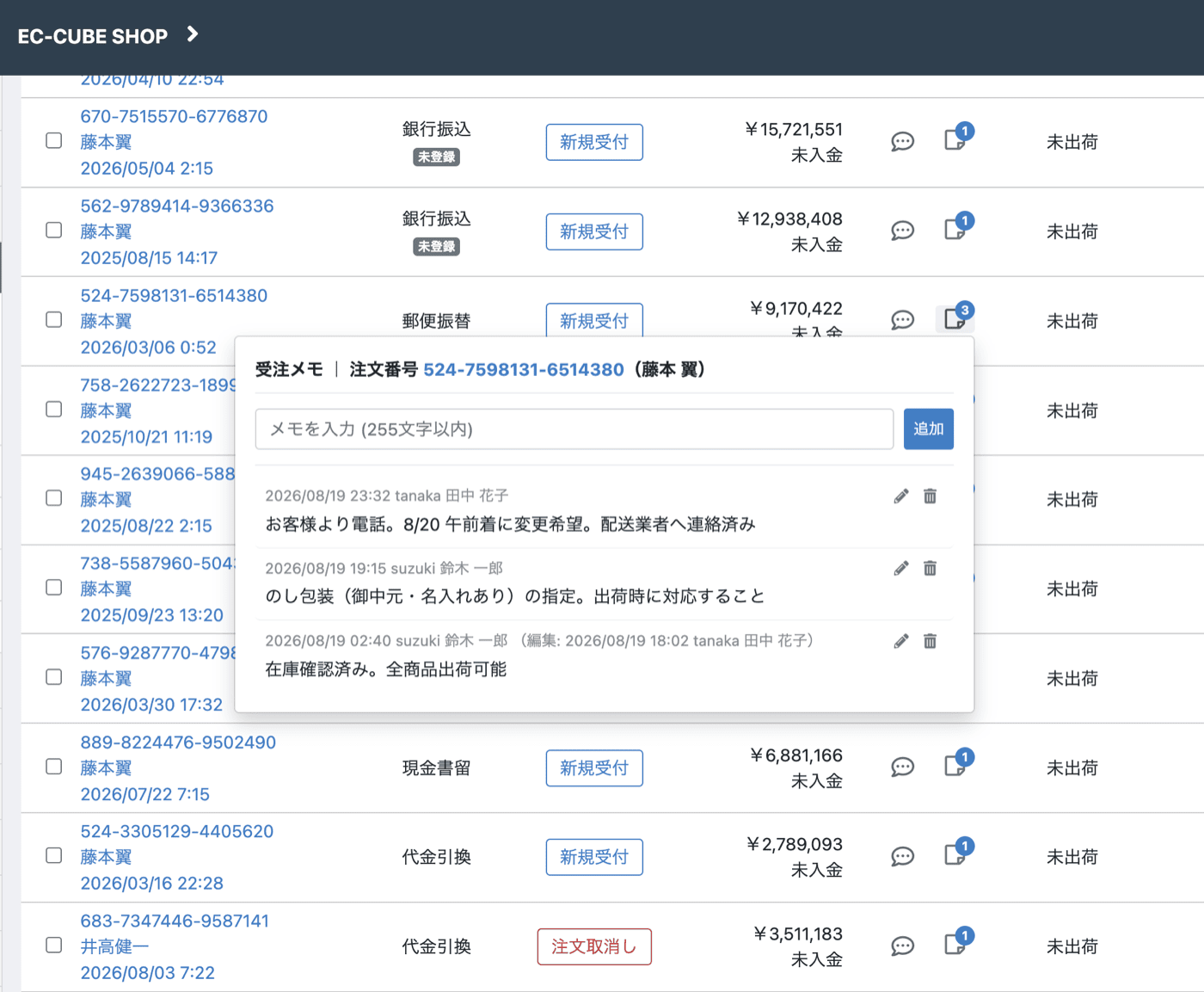1204x992 pixels.
Task: Open message icon for order 670-7515570-6776870
Action: (x=902, y=142)
